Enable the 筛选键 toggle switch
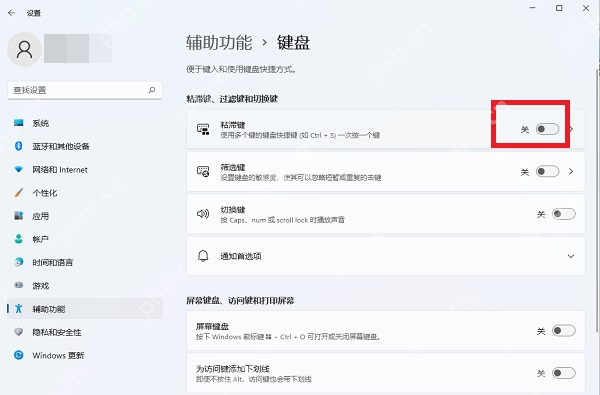The width and height of the screenshot is (600, 395). (x=547, y=171)
